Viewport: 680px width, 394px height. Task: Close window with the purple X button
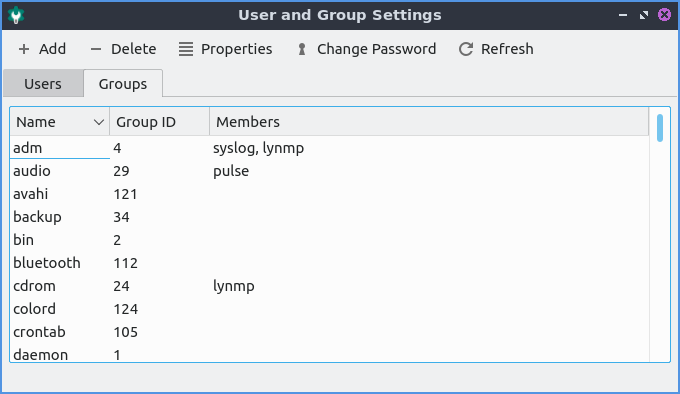(664, 15)
